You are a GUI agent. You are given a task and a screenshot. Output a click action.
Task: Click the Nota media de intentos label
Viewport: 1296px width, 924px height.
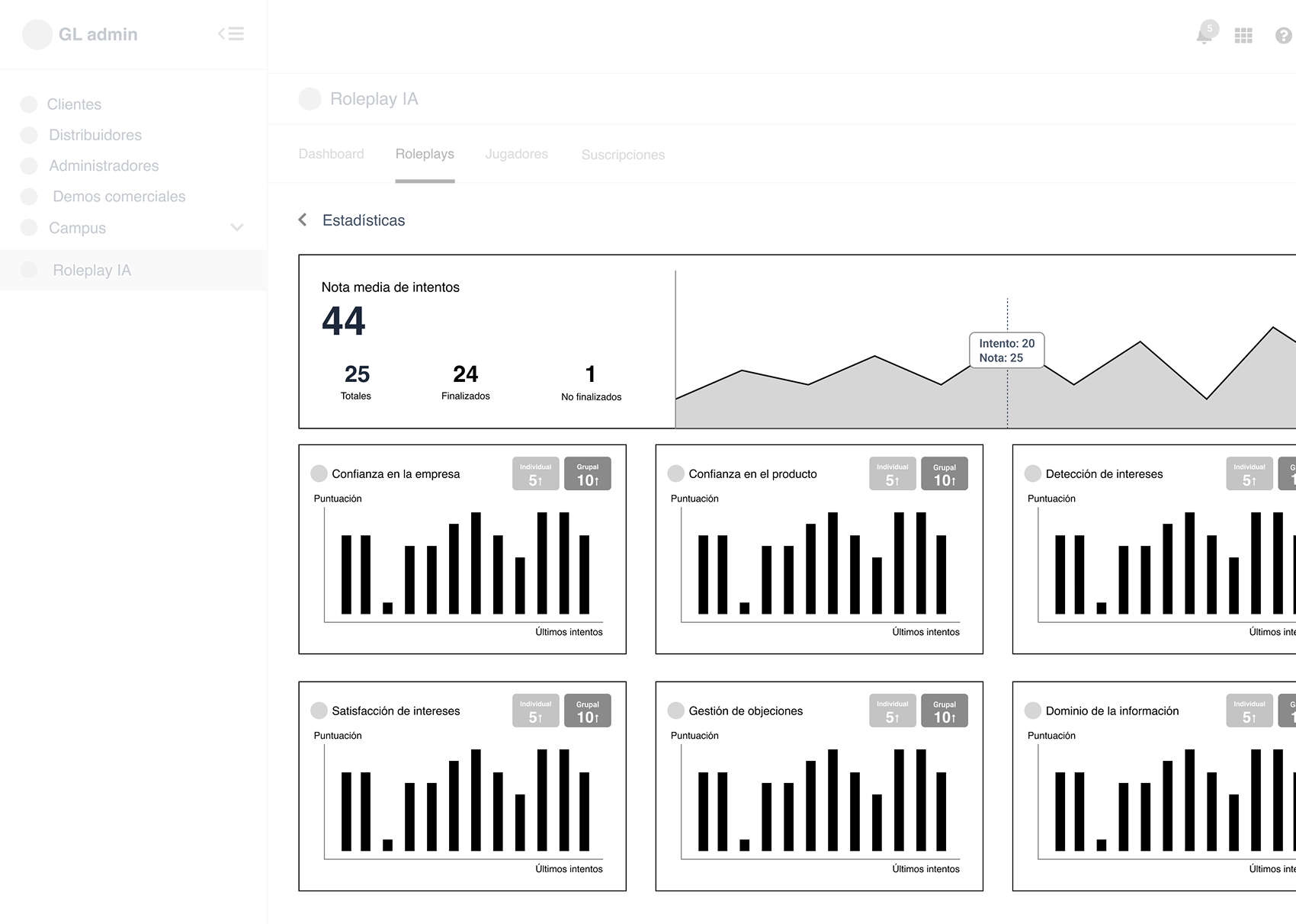[390, 287]
